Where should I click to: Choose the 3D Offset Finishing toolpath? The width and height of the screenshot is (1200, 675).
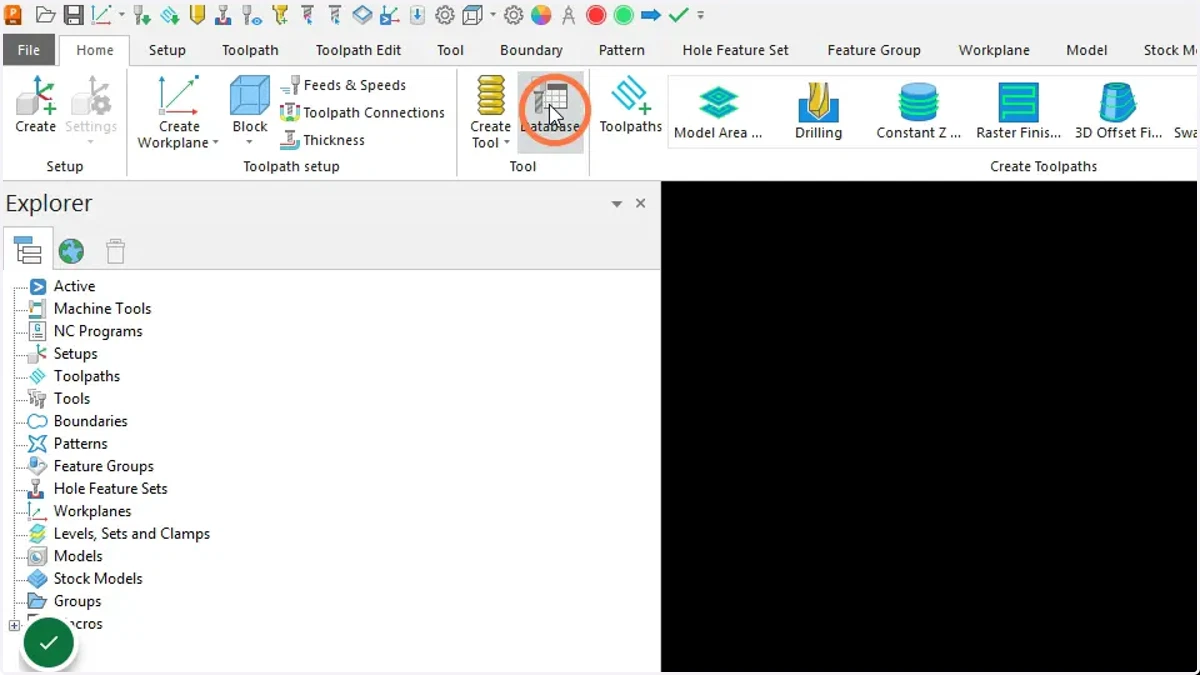(1118, 111)
